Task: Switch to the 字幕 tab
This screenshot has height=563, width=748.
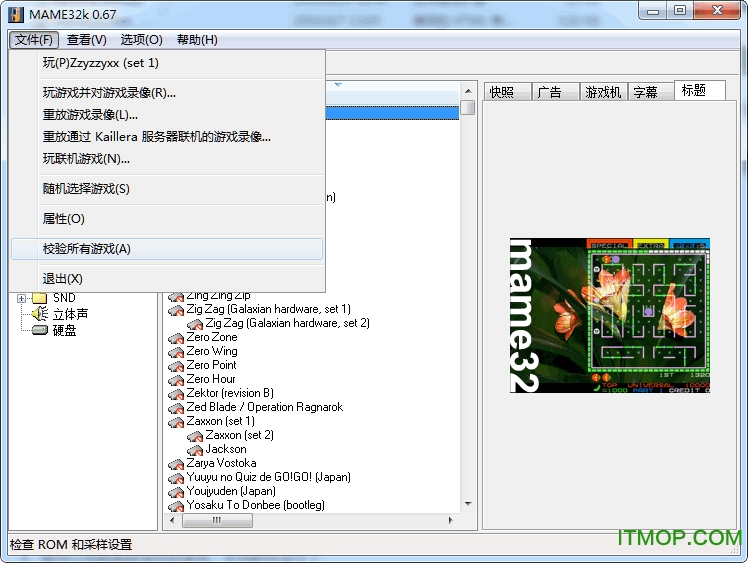Action: tap(651, 92)
